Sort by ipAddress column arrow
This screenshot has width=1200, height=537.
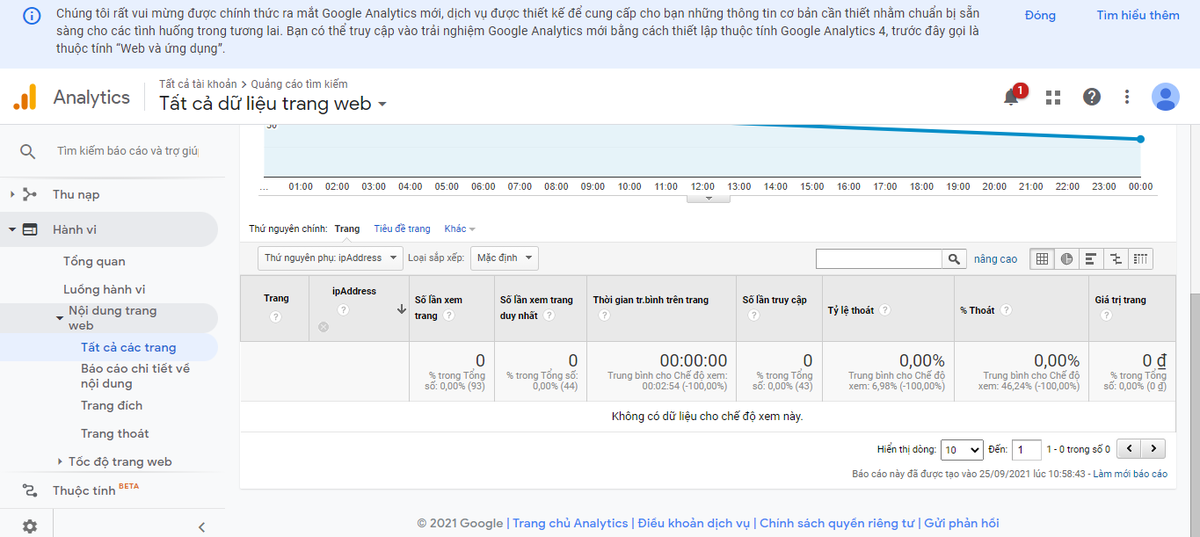401,309
